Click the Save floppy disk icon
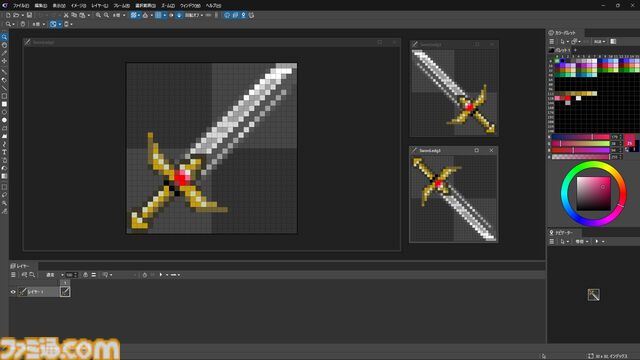Viewport: 640px width, 360px height. 29,15
